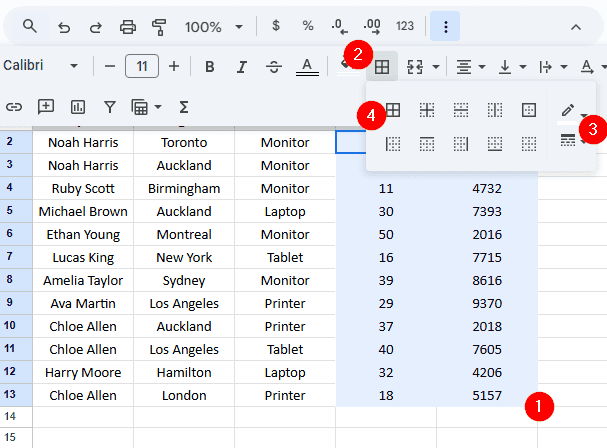Select cell containing Harry Moore
This screenshot has height=448, width=607.
[83, 372]
